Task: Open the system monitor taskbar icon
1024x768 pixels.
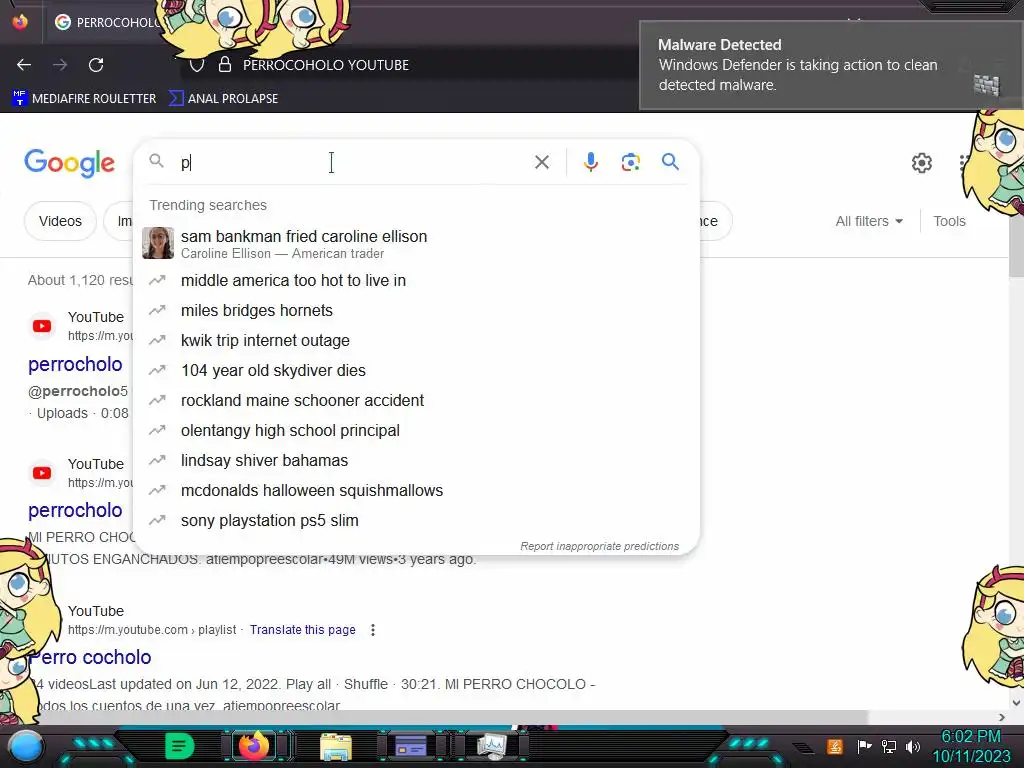Action: (x=491, y=746)
